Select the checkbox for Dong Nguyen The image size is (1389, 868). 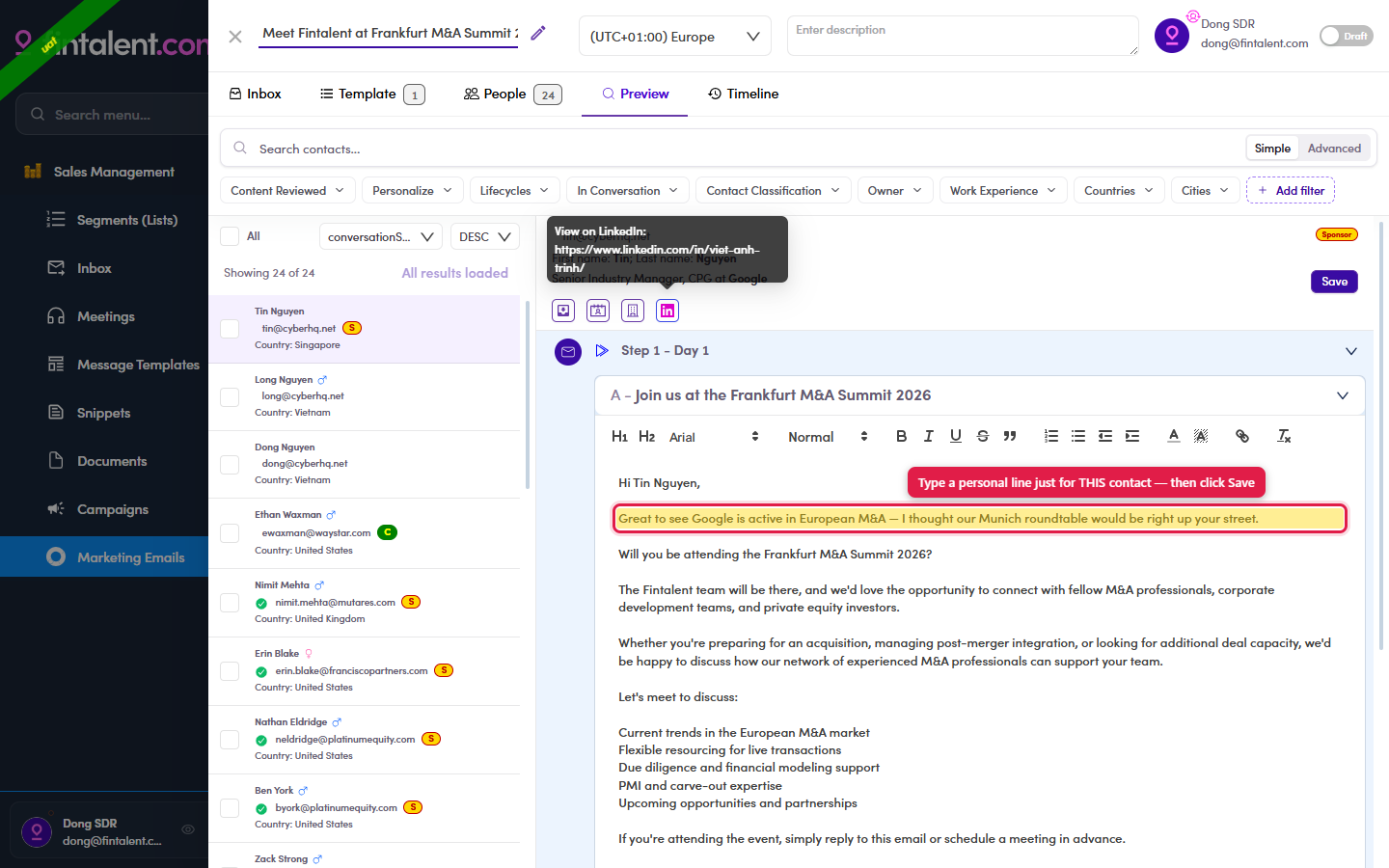pos(230,464)
